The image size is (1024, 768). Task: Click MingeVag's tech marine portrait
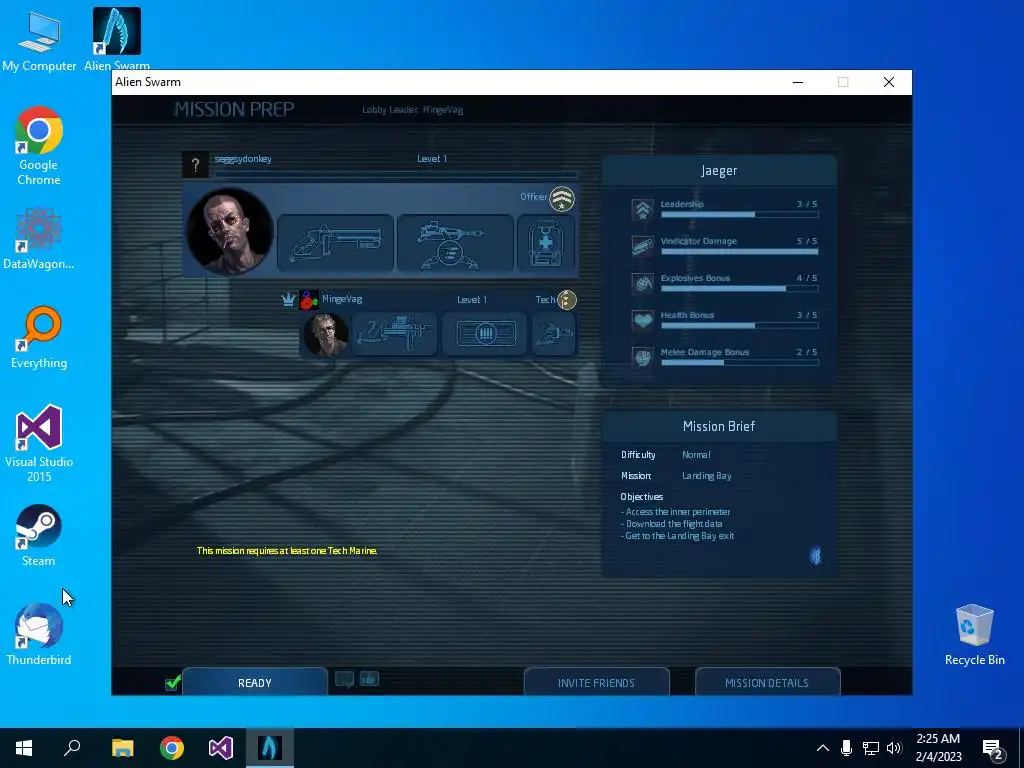tap(325, 334)
